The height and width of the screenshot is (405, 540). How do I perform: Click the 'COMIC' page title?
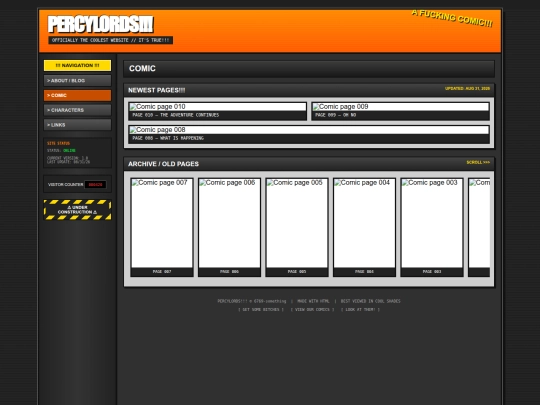click(x=142, y=69)
